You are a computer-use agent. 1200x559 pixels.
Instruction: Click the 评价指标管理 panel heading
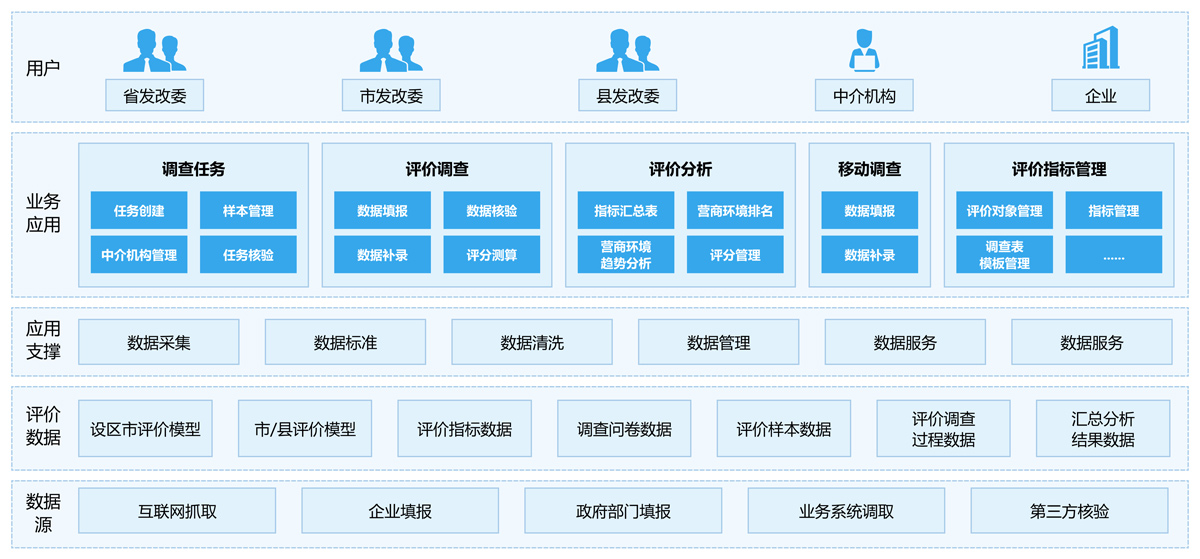coord(1059,169)
